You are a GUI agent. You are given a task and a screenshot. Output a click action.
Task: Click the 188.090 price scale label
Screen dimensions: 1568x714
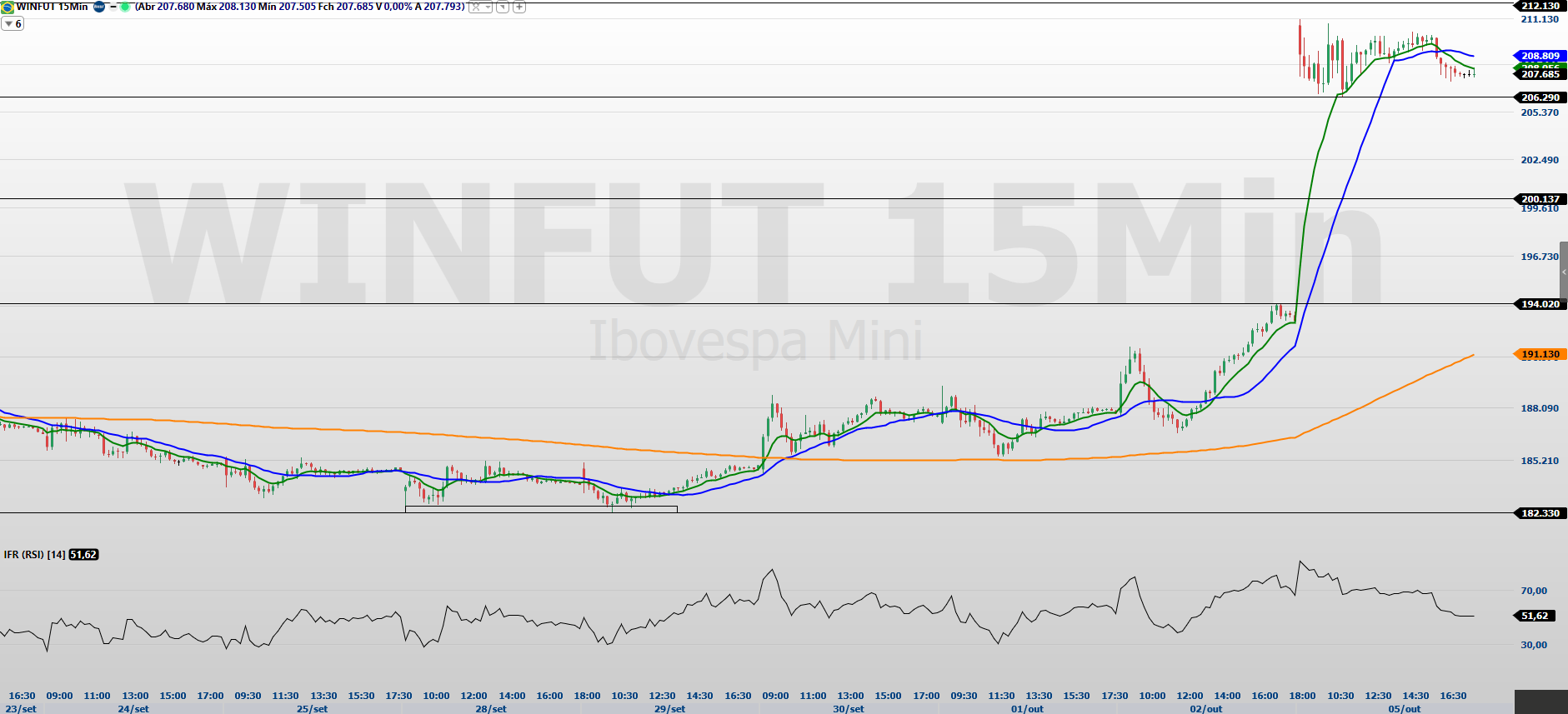(1540, 408)
